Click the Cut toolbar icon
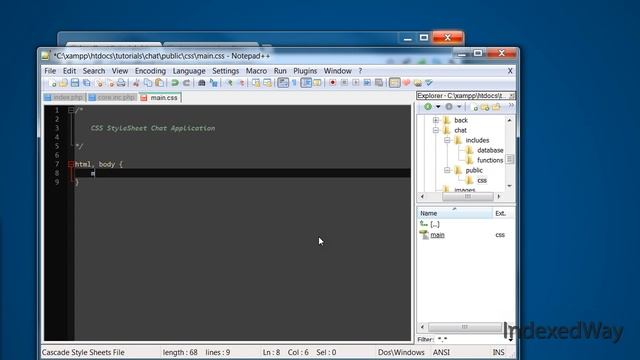Viewport: 640px width, 360px height. click(x=136, y=83)
